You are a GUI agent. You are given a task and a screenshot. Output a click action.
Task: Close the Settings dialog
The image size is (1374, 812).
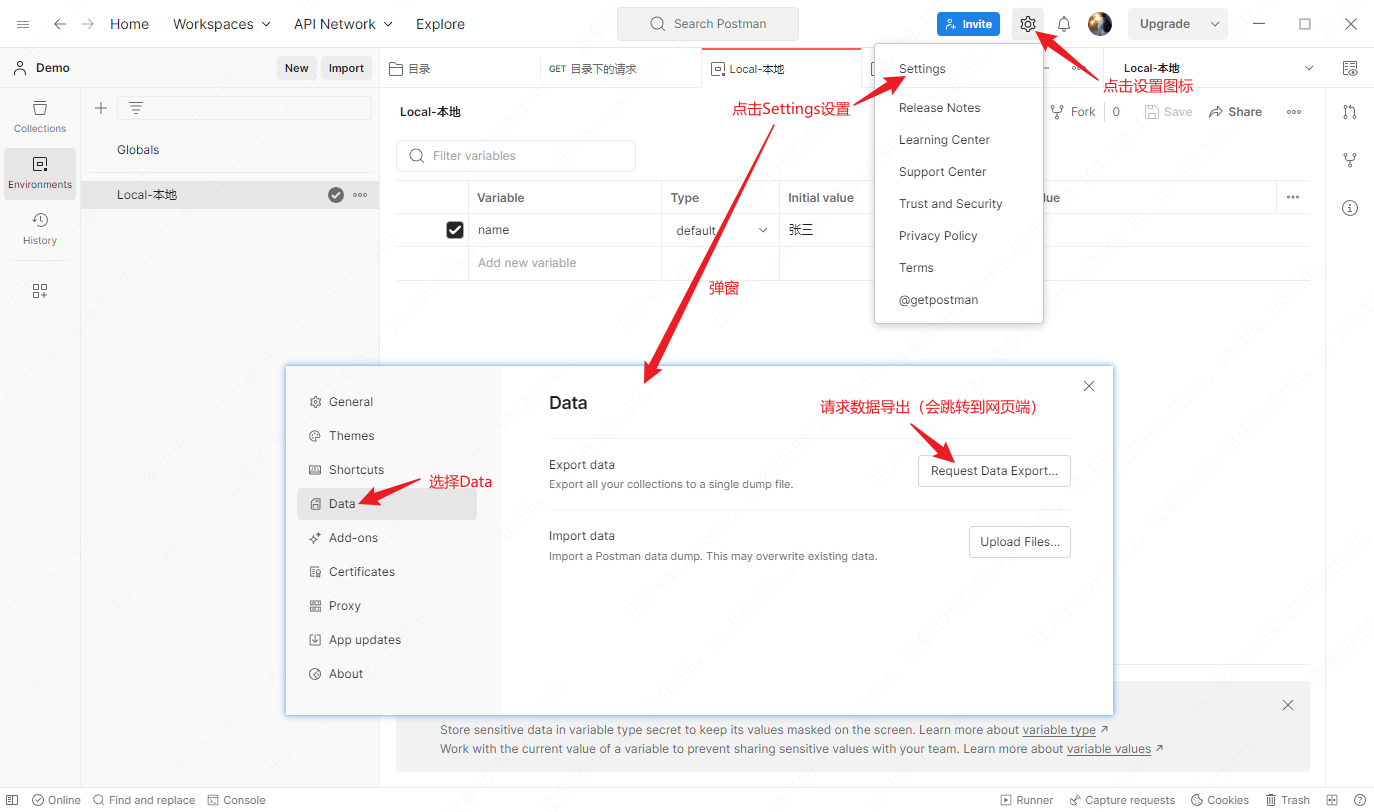pyautogui.click(x=1089, y=386)
